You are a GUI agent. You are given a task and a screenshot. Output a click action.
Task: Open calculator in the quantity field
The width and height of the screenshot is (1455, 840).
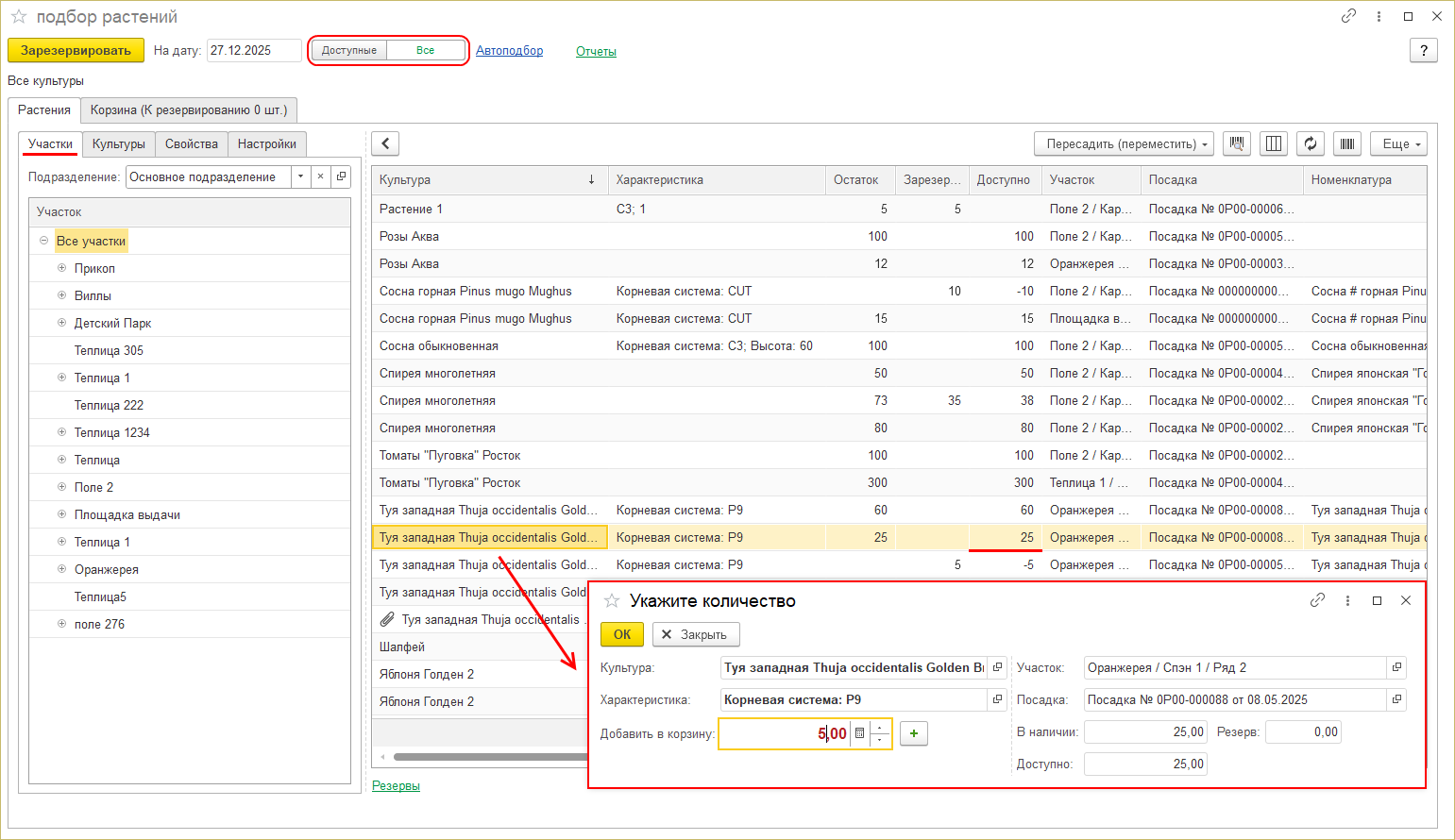pos(859,733)
